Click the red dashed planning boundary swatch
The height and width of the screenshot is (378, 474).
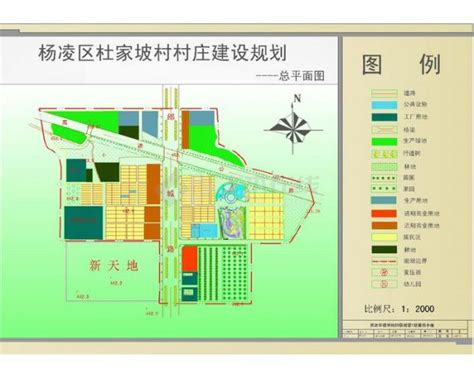[x=384, y=261]
